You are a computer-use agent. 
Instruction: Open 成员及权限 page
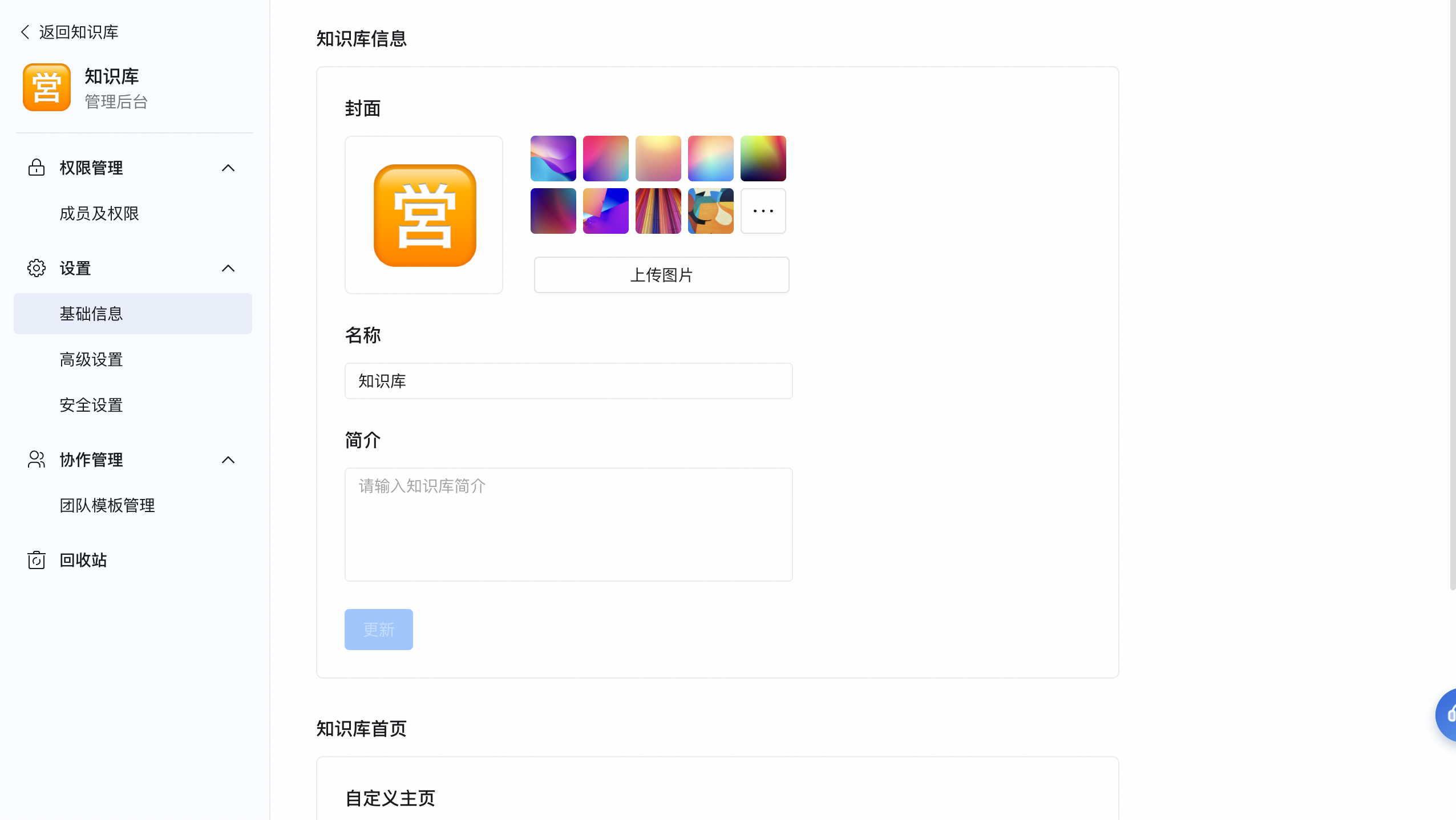(x=99, y=213)
